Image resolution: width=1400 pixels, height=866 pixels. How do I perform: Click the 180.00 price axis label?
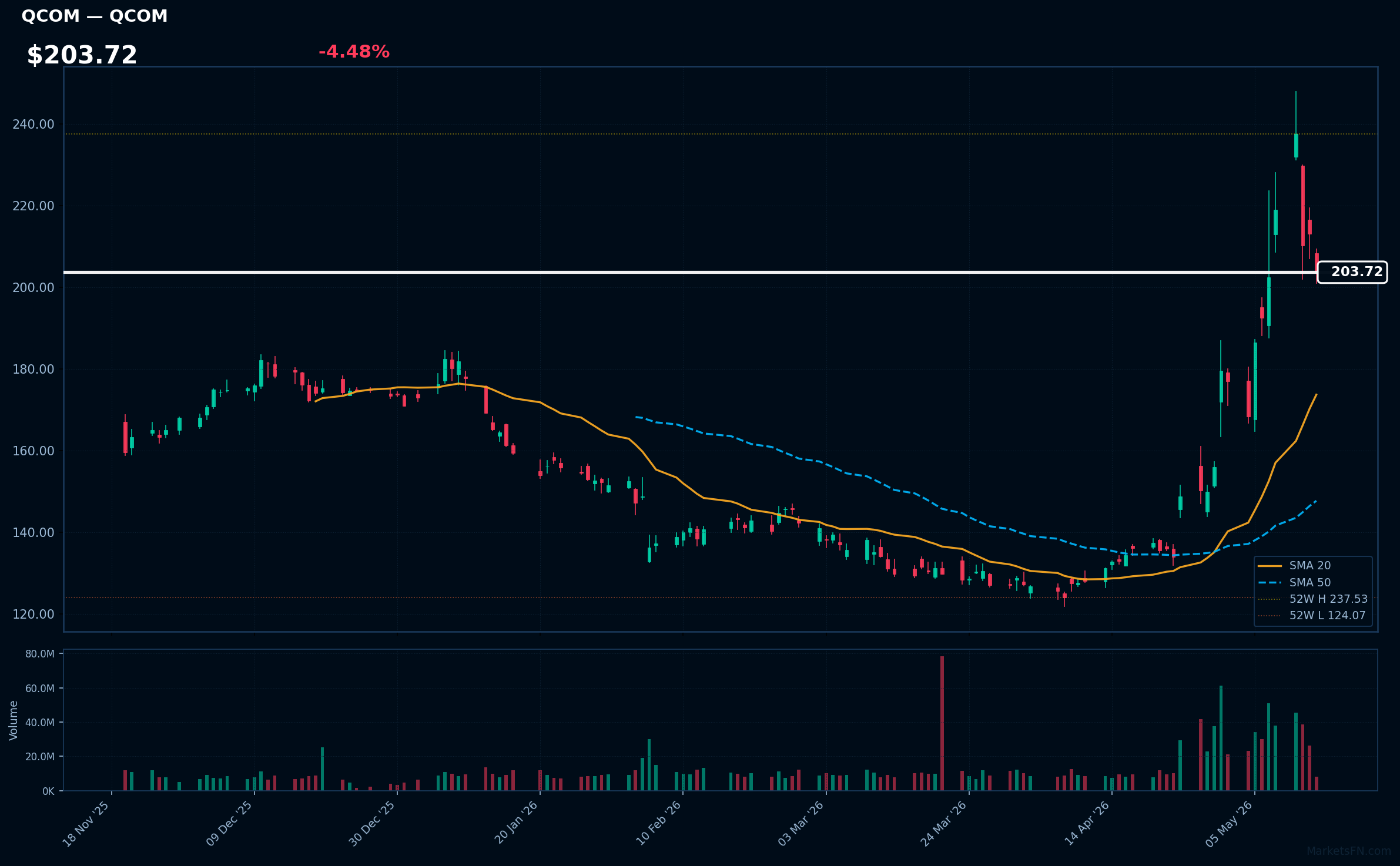click(x=33, y=370)
